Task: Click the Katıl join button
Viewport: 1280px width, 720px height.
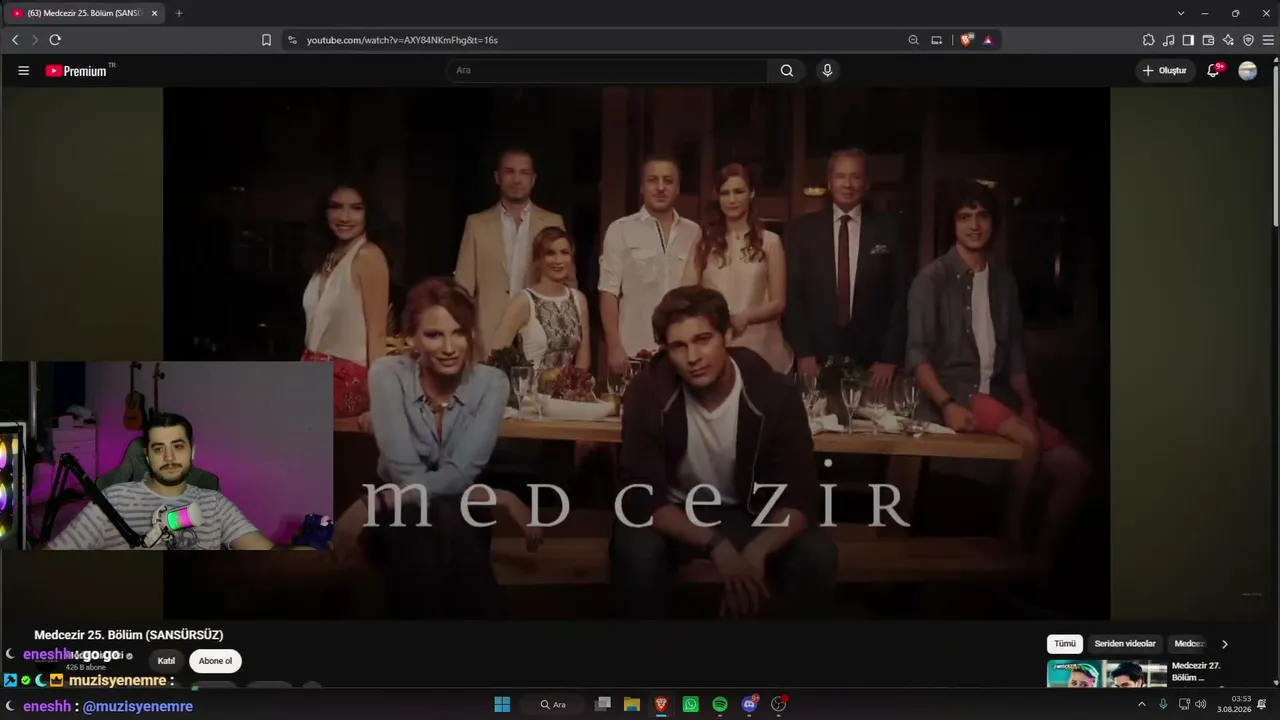Action: [x=166, y=661]
